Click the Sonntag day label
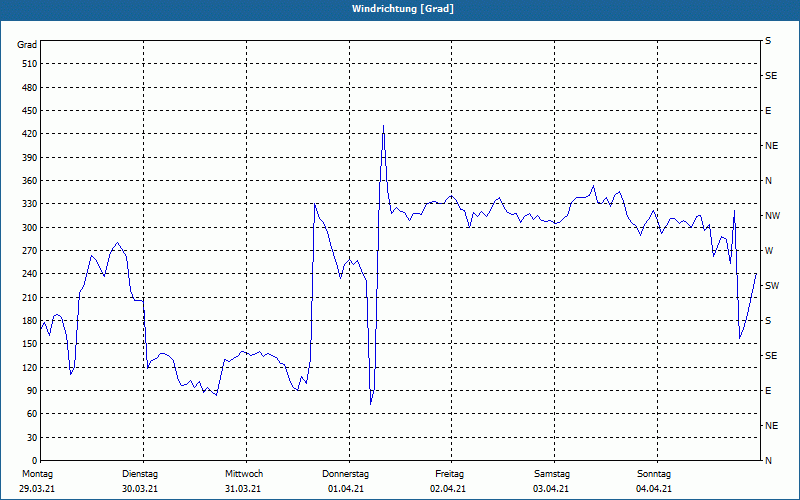The height and width of the screenshot is (500, 800). coord(654,474)
